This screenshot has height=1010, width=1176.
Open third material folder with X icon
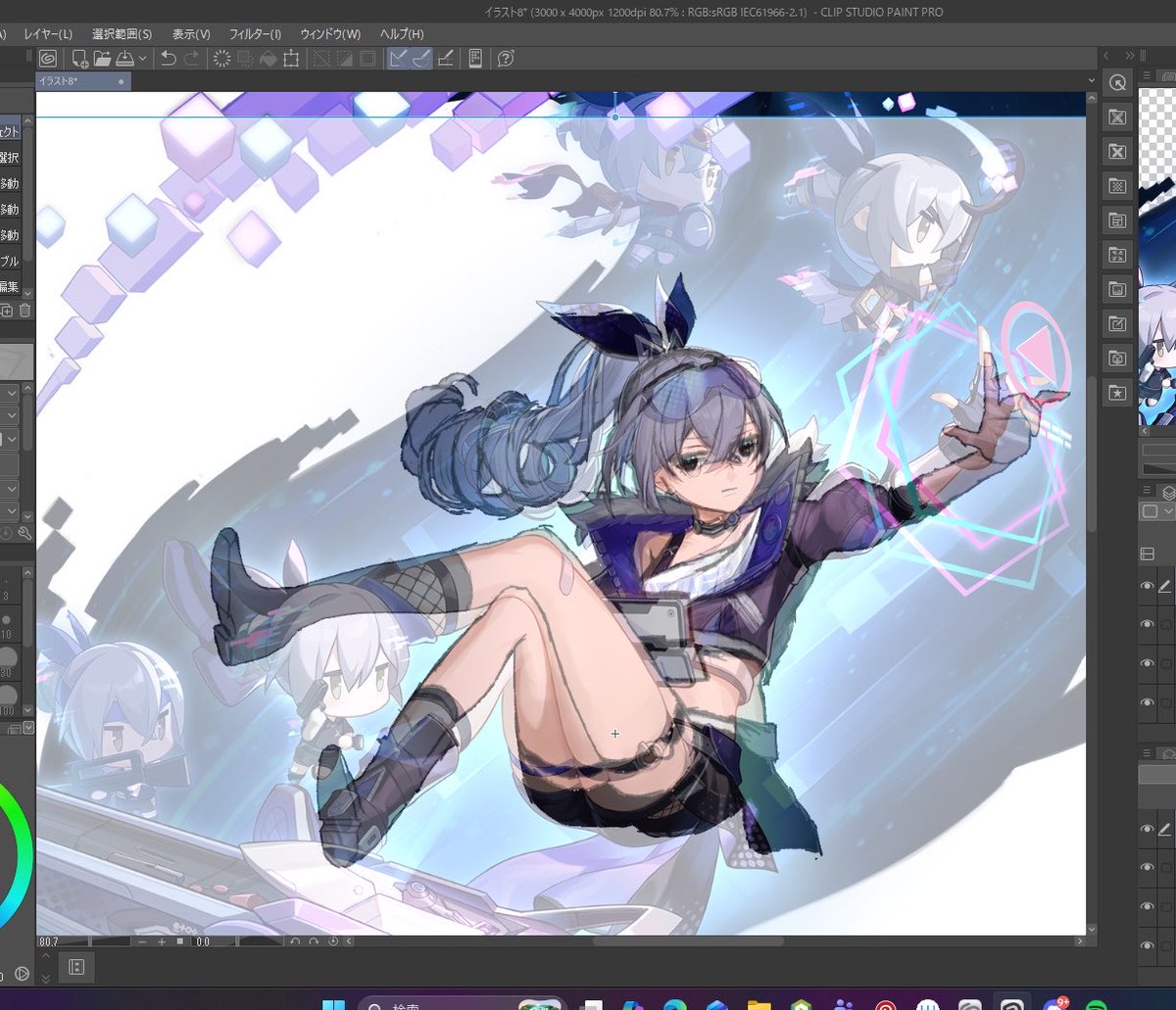coord(1116,152)
